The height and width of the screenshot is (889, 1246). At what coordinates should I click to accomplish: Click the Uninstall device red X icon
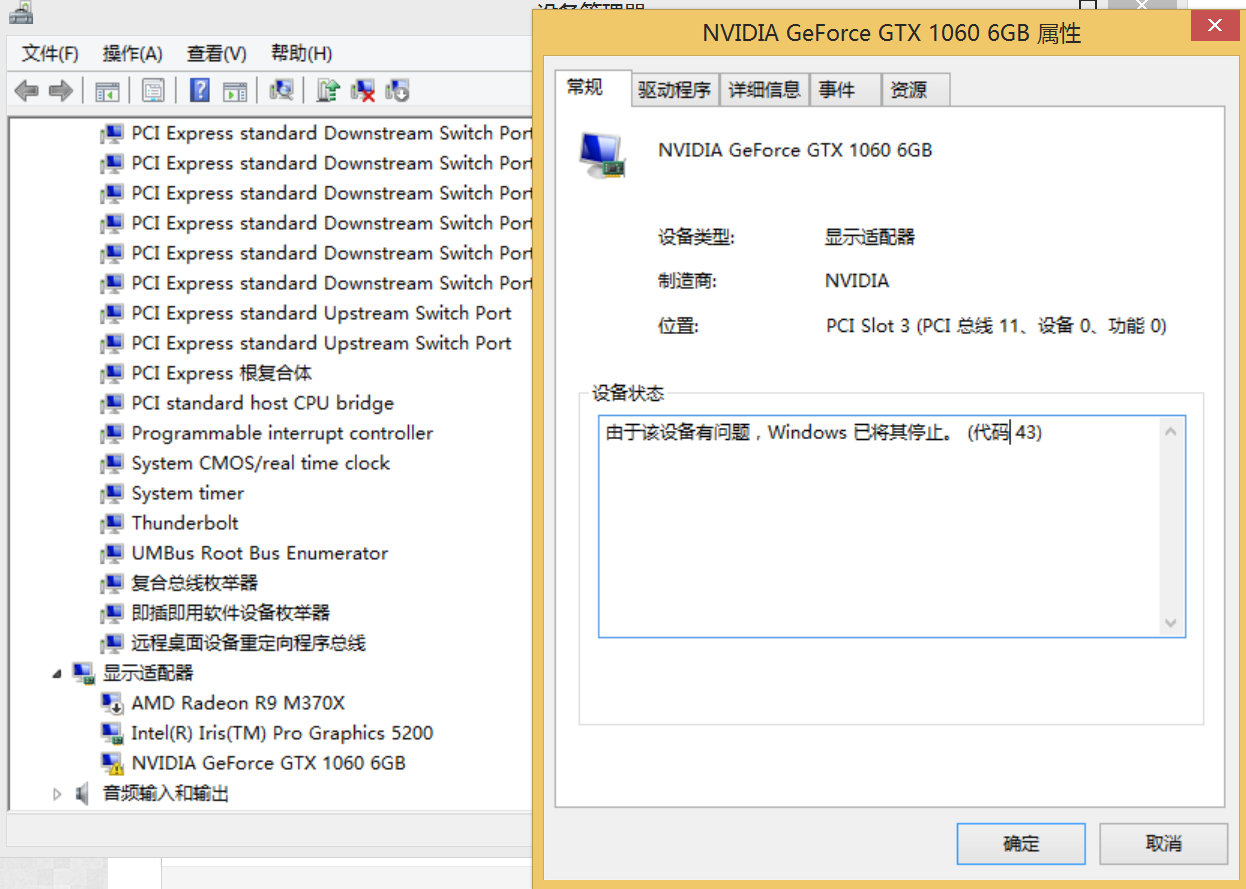pyautogui.click(x=363, y=91)
